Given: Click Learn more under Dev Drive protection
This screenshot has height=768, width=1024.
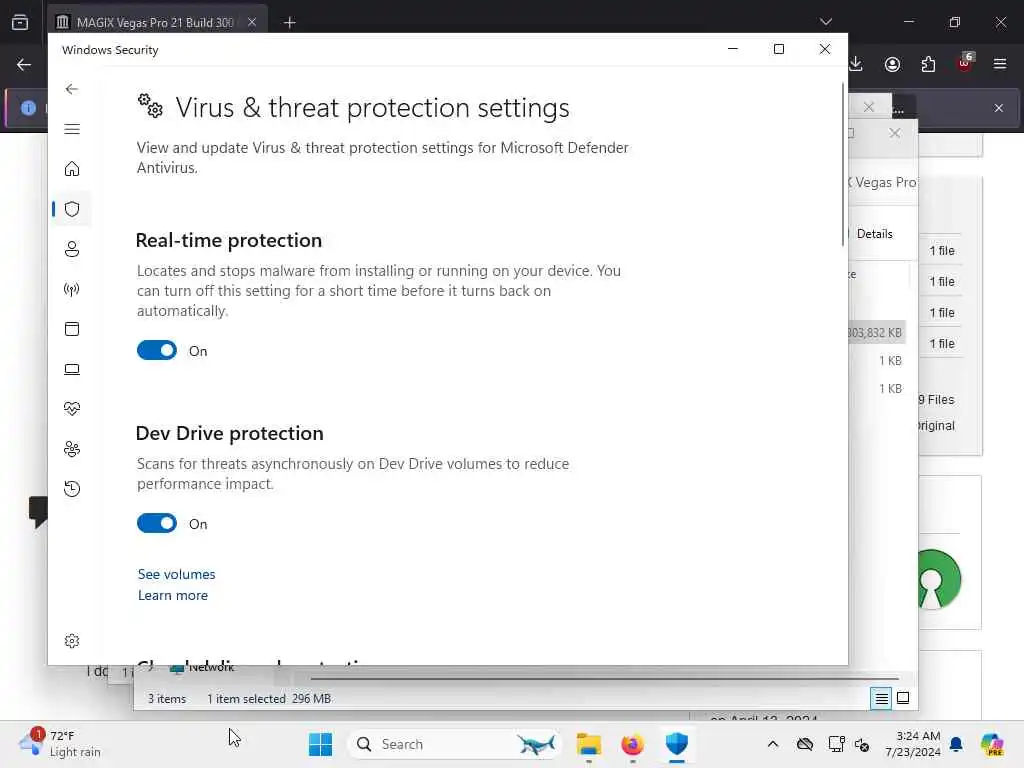Looking at the screenshot, I should (x=173, y=595).
